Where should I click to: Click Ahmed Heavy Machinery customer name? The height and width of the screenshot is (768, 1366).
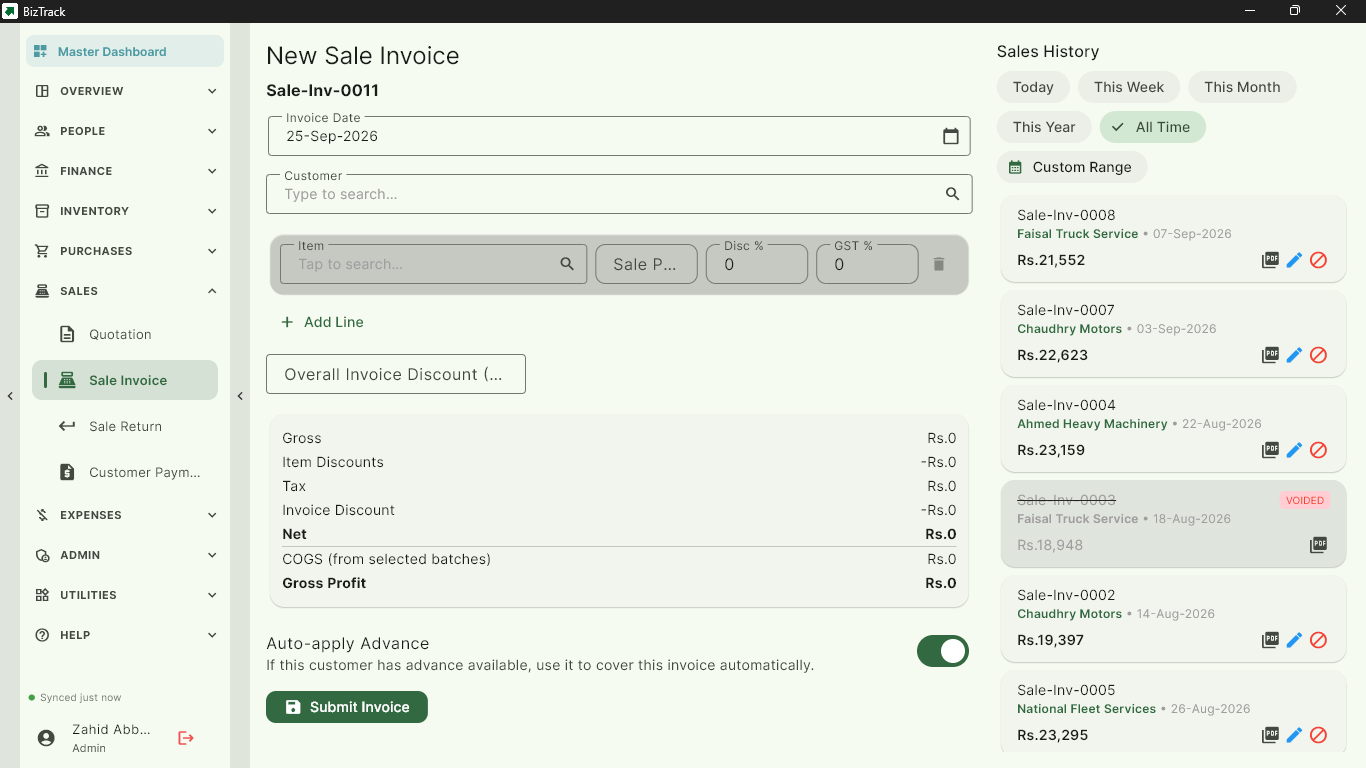[x=1092, y=424]
